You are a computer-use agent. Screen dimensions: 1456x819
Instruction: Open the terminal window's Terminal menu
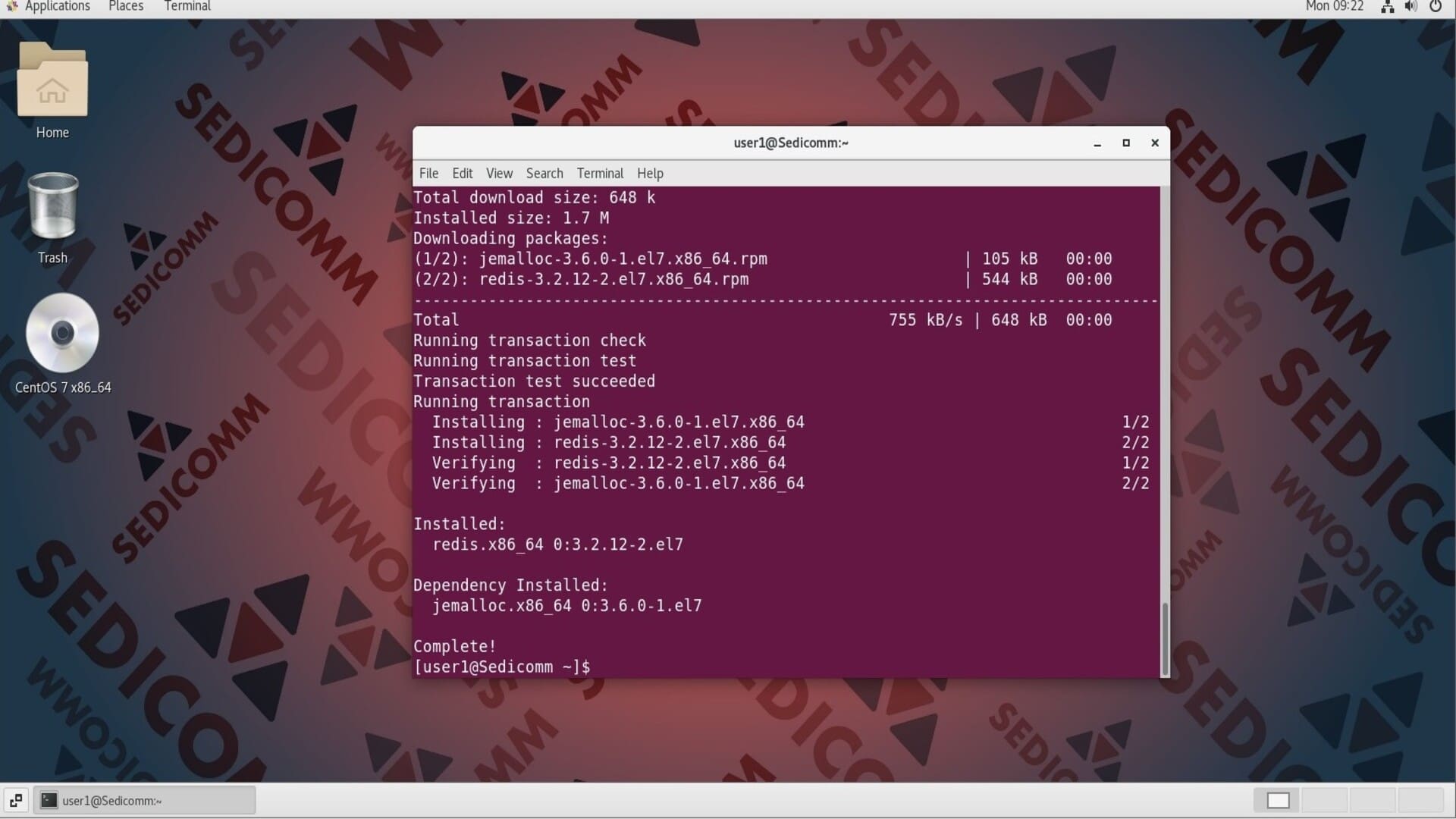[x=600, y=174]
